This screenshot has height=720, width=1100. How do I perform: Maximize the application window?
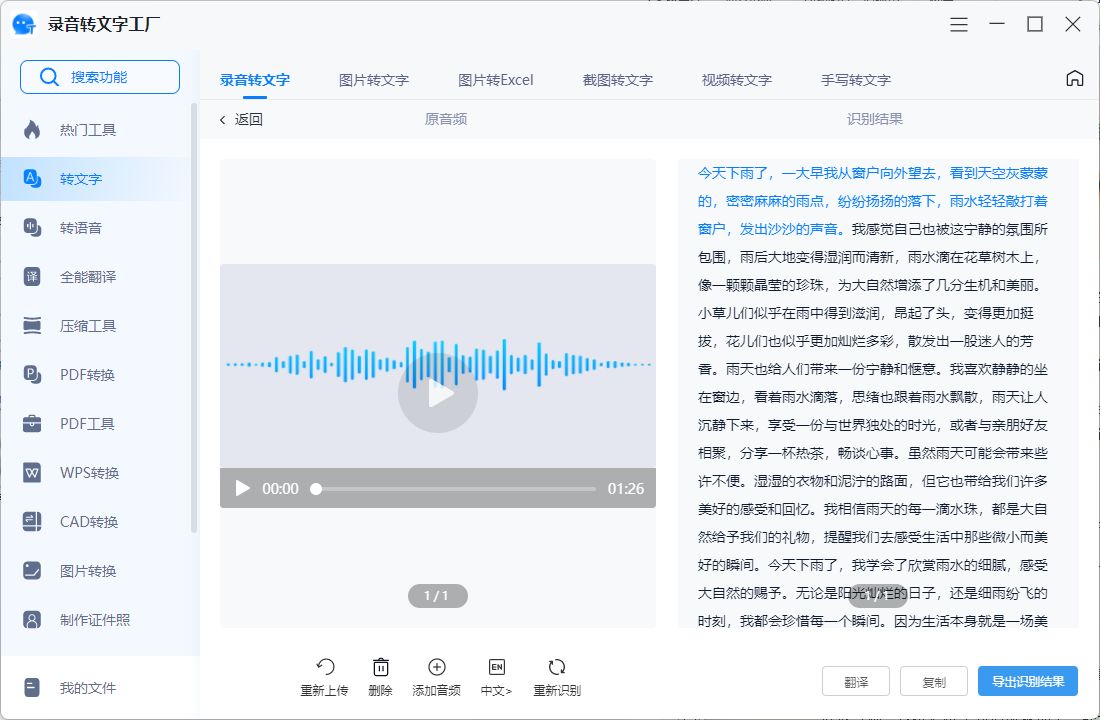point(1035,25)
